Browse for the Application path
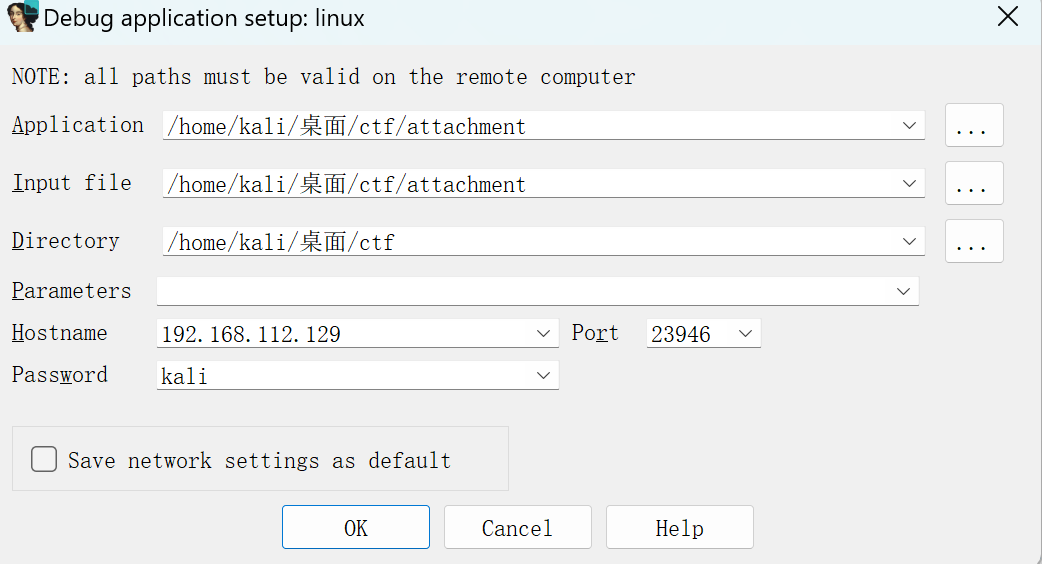 [973, 127]
